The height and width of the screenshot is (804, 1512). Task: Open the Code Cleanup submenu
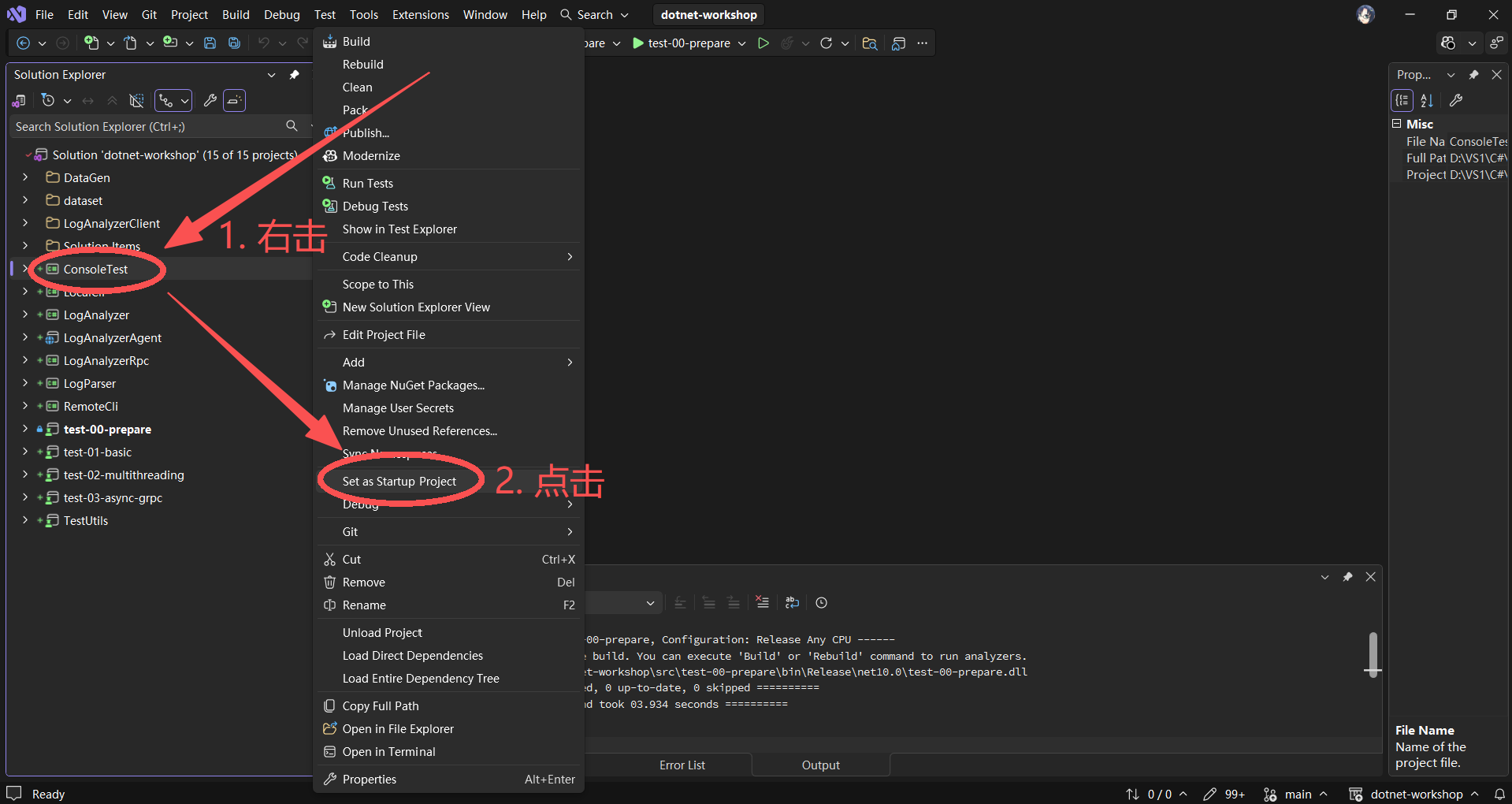pyautogui.click(x=449, y=256)
